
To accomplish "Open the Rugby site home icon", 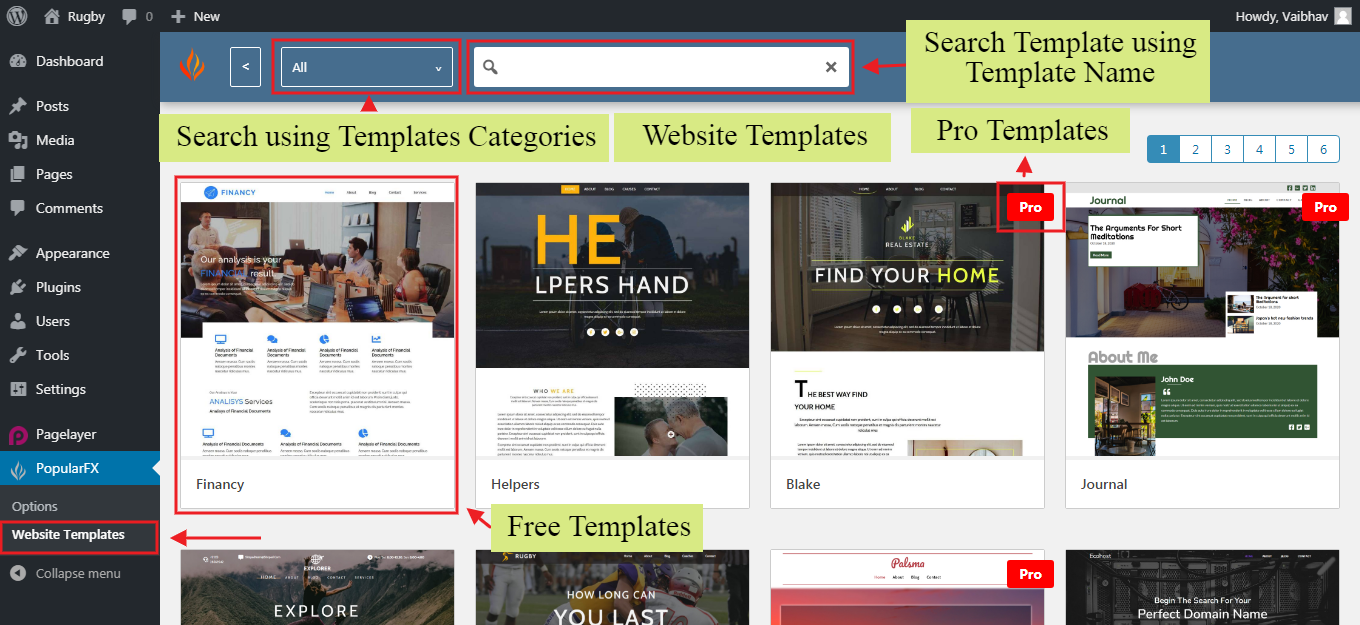I will (52, 16).
